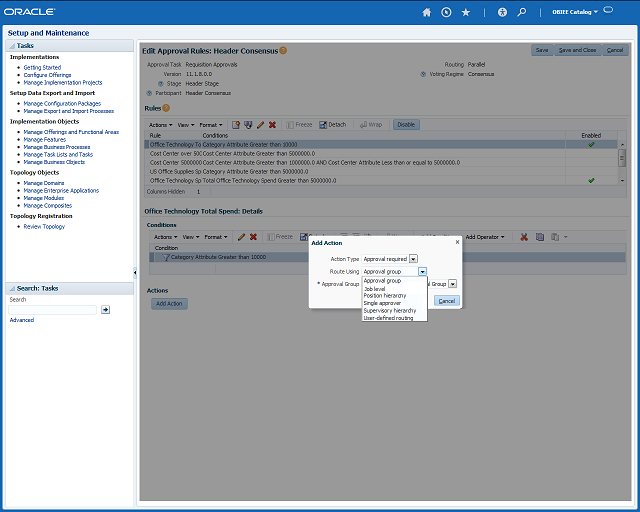
Task: Open the Review Topology link
Action: pos(44,227)
